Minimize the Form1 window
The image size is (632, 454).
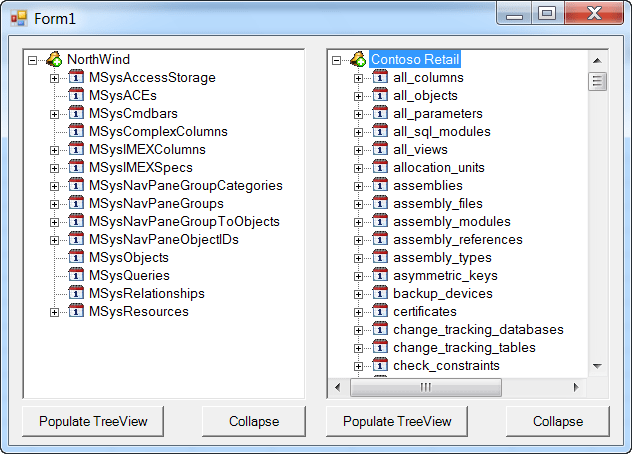coord(514,14)
